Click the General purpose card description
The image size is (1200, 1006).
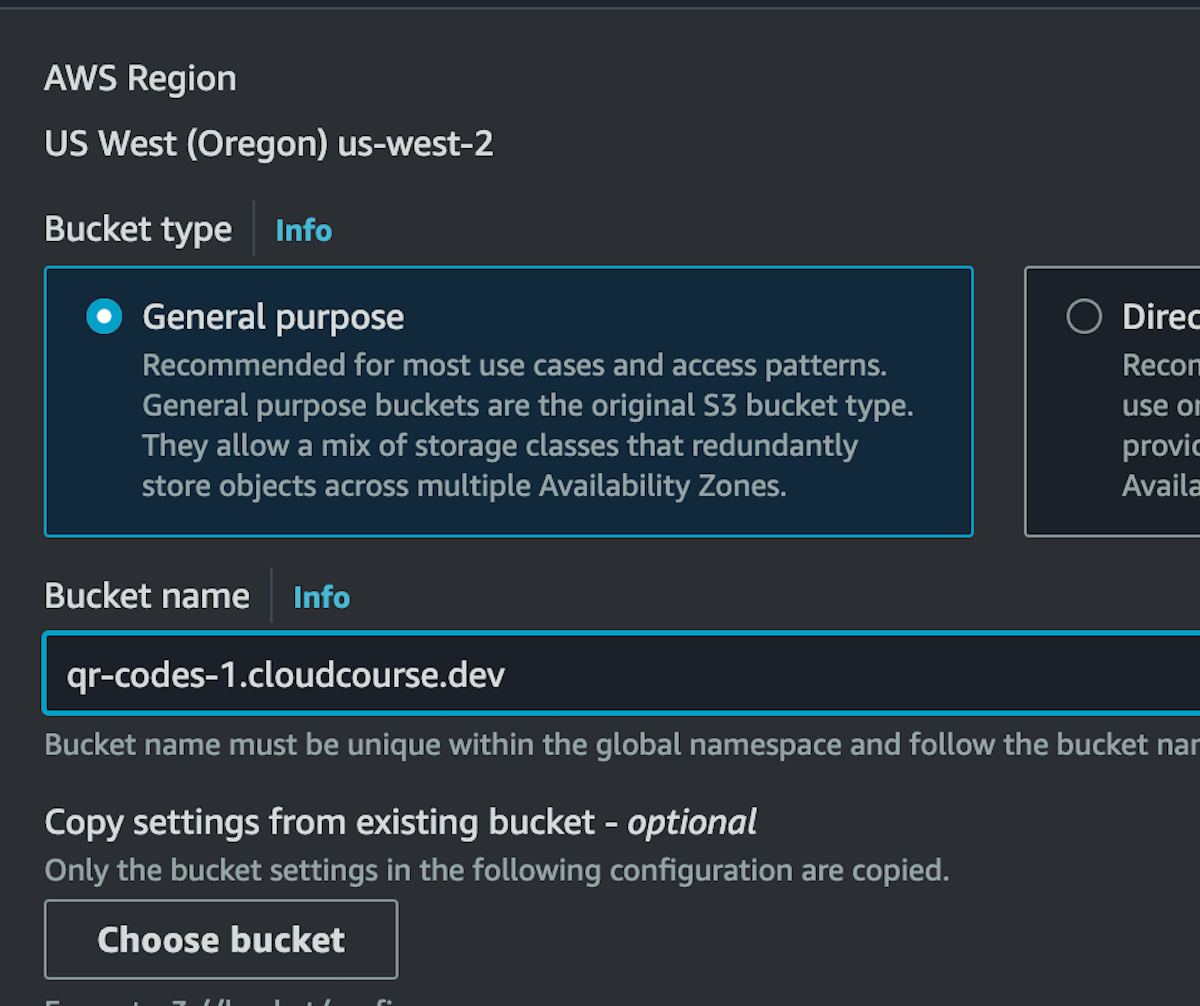click(x=528, y=425)
